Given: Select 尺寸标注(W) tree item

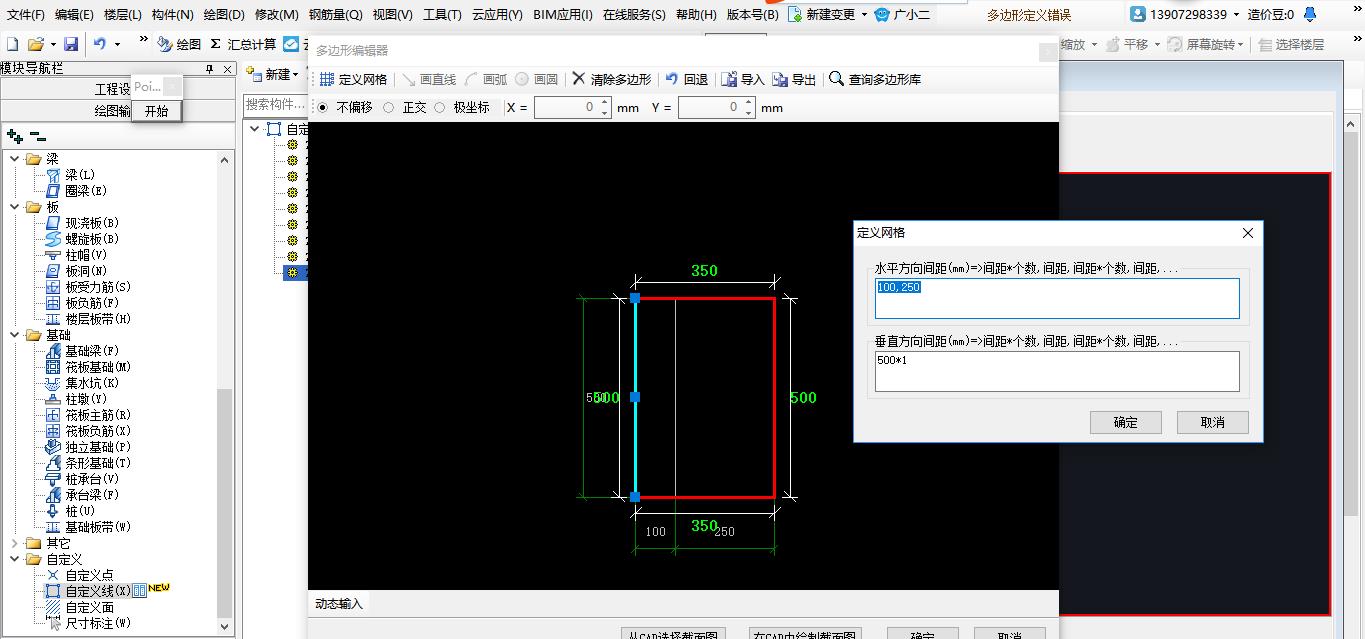Looking at the screenshot, I should (x=98, y=623).
